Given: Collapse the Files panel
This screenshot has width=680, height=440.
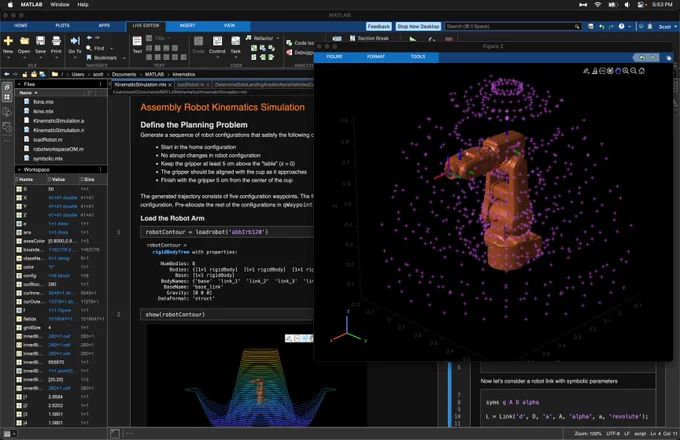Looking at the screenshot, I should 19,84.
